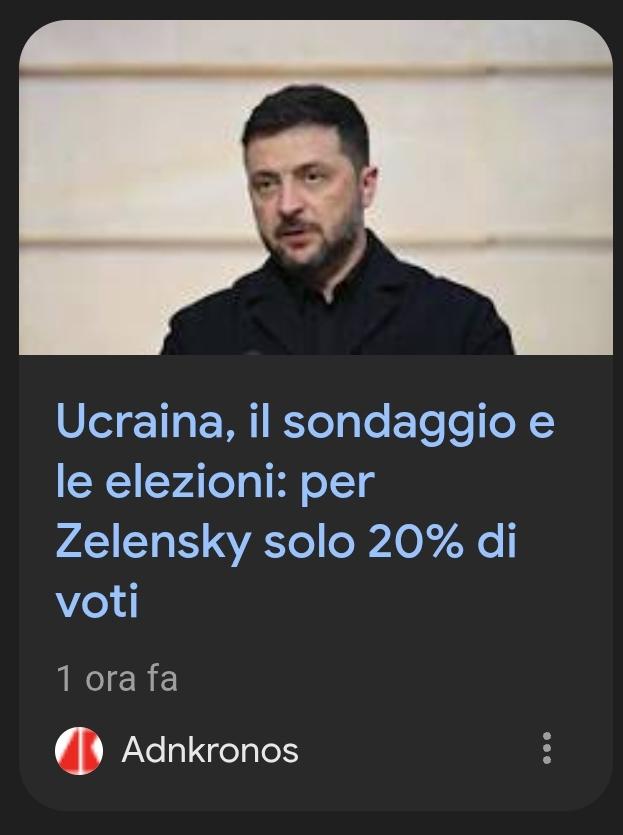
Task: Open the Adnkronos publisher name link
Action: 210,750
